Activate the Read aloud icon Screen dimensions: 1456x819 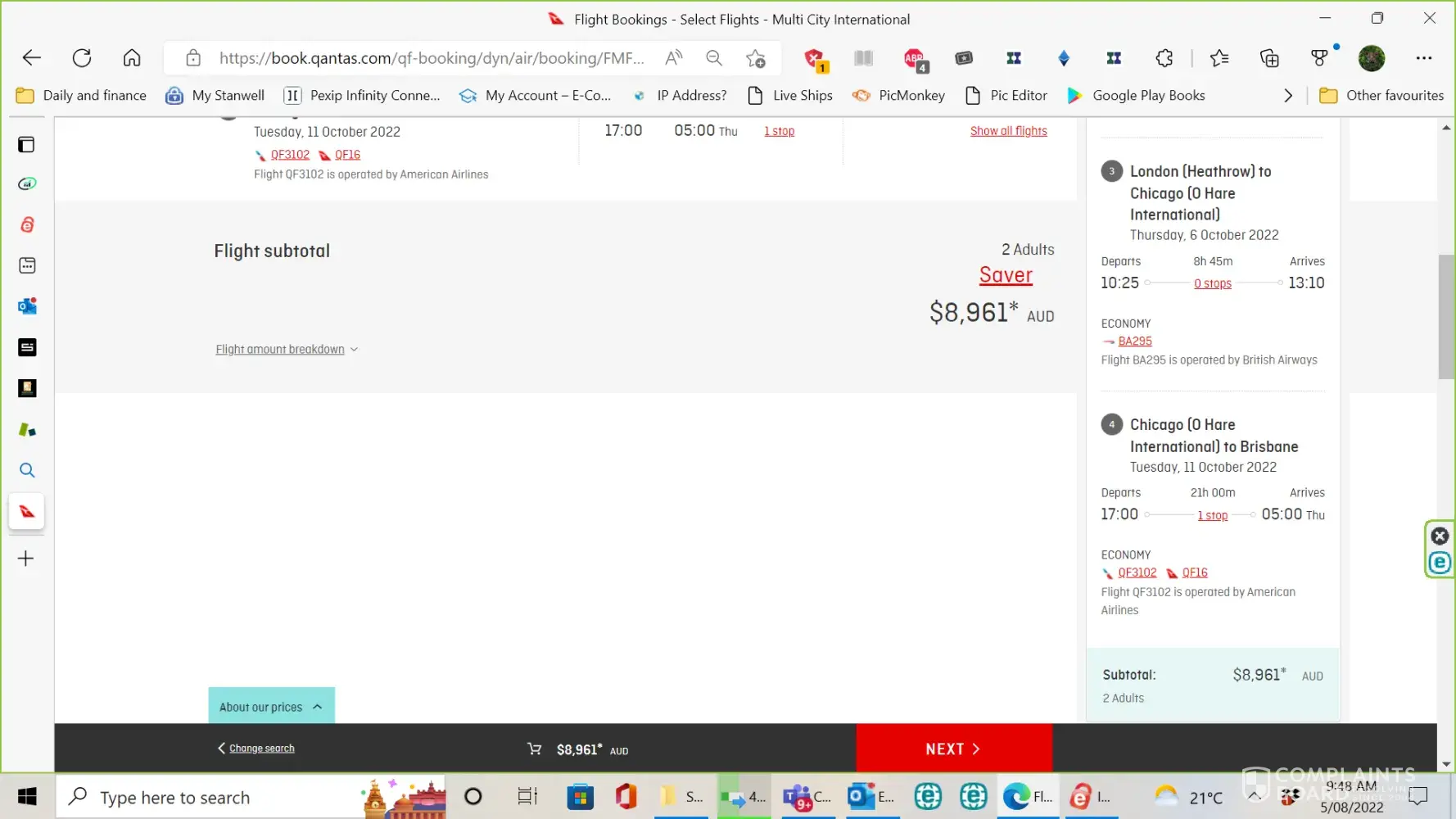pyautogui.click(x=674, y=58)
